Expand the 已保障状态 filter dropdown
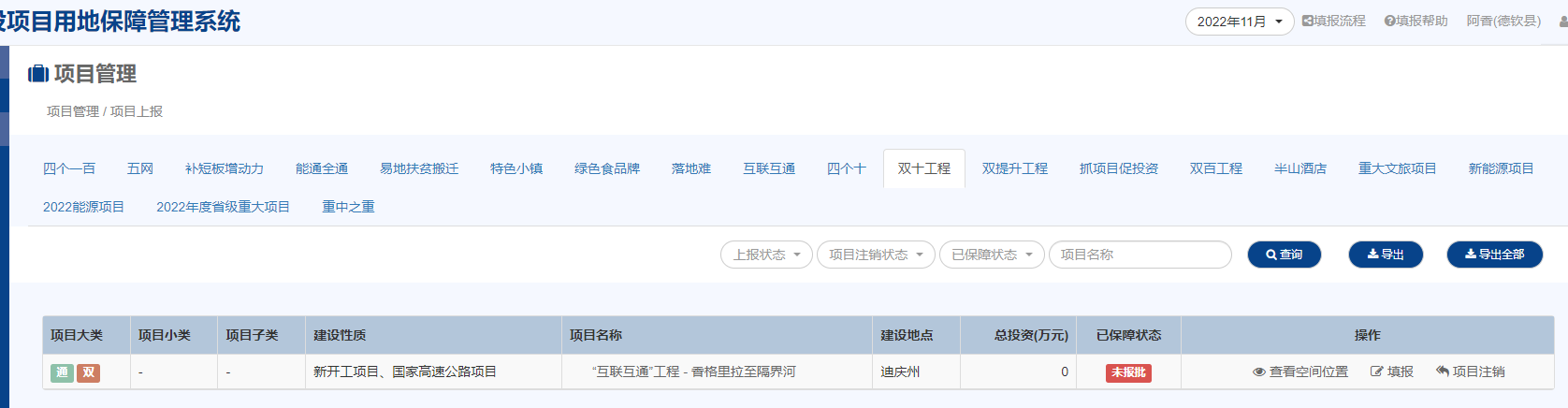This screenshot has height=408, width=1568. click(x=991, y=255)
